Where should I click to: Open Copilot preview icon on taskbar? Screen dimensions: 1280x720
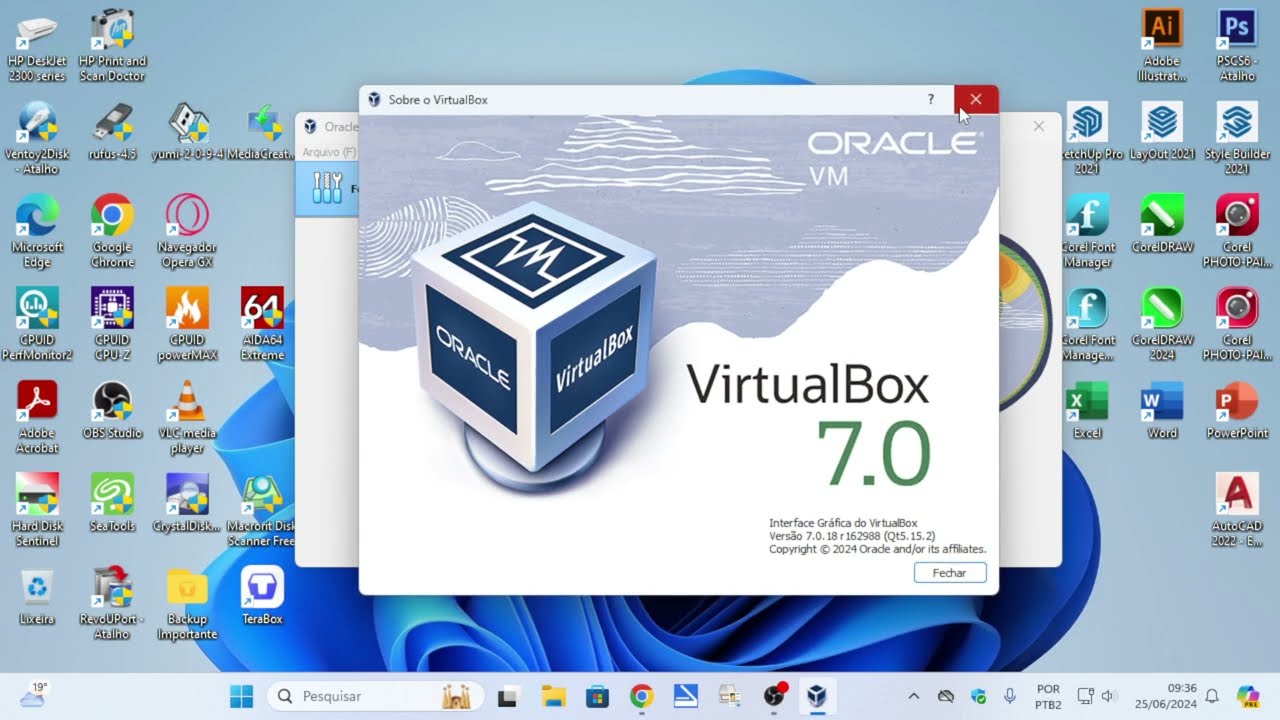(x=1247, y=696)
